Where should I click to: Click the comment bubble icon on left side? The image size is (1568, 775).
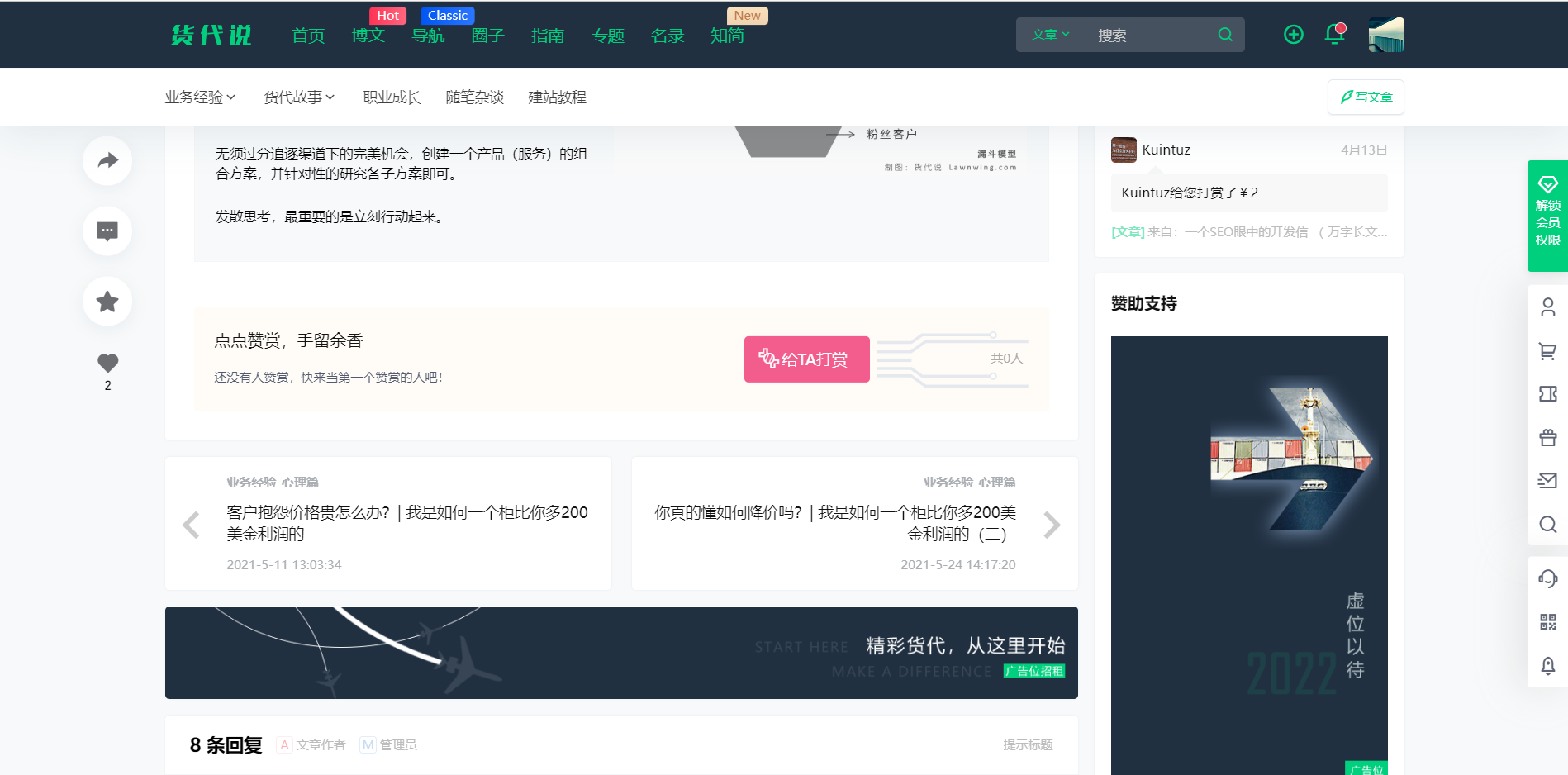click(107, 231)
